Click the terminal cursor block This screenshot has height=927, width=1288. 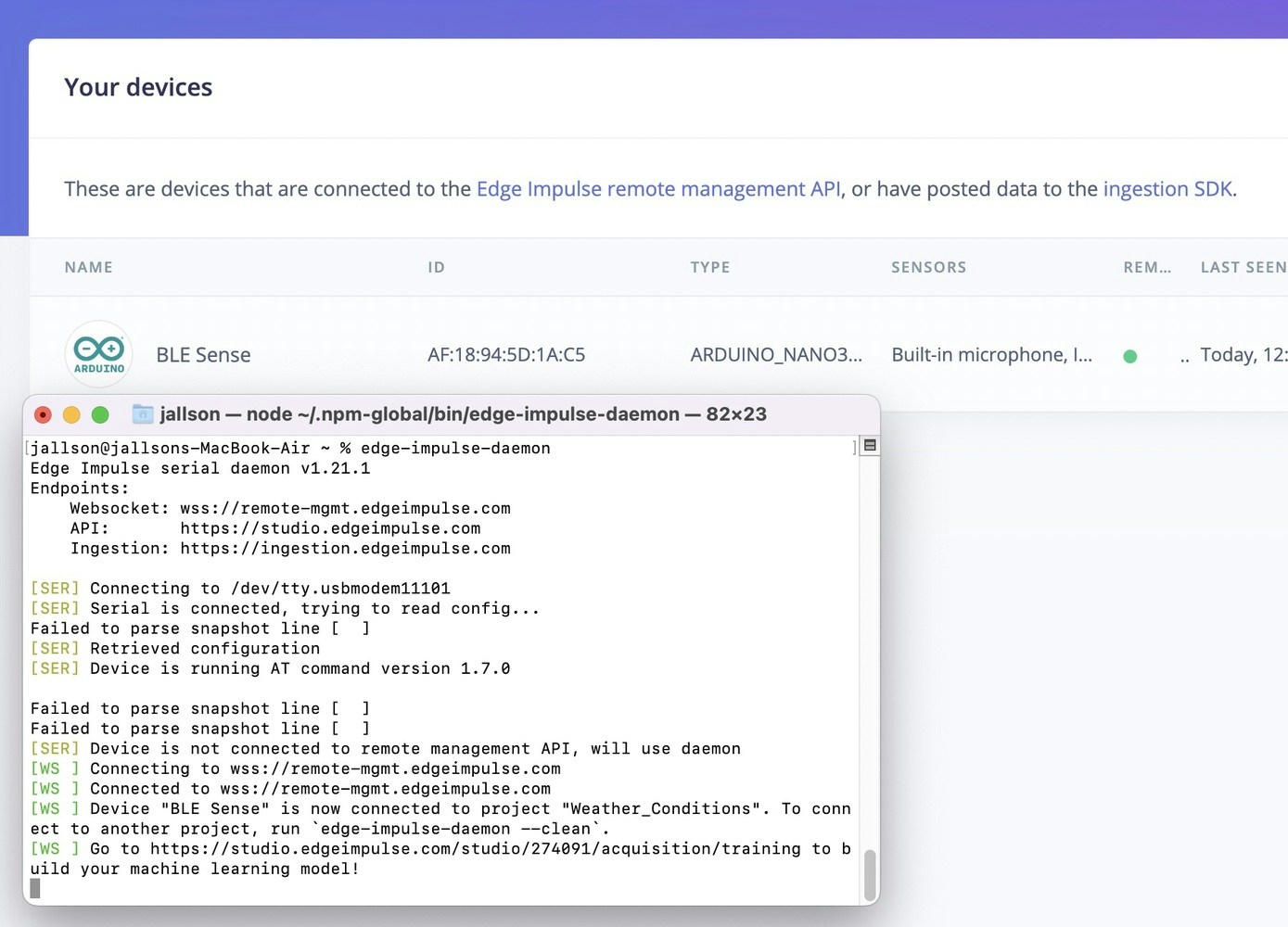pos(35,889)
